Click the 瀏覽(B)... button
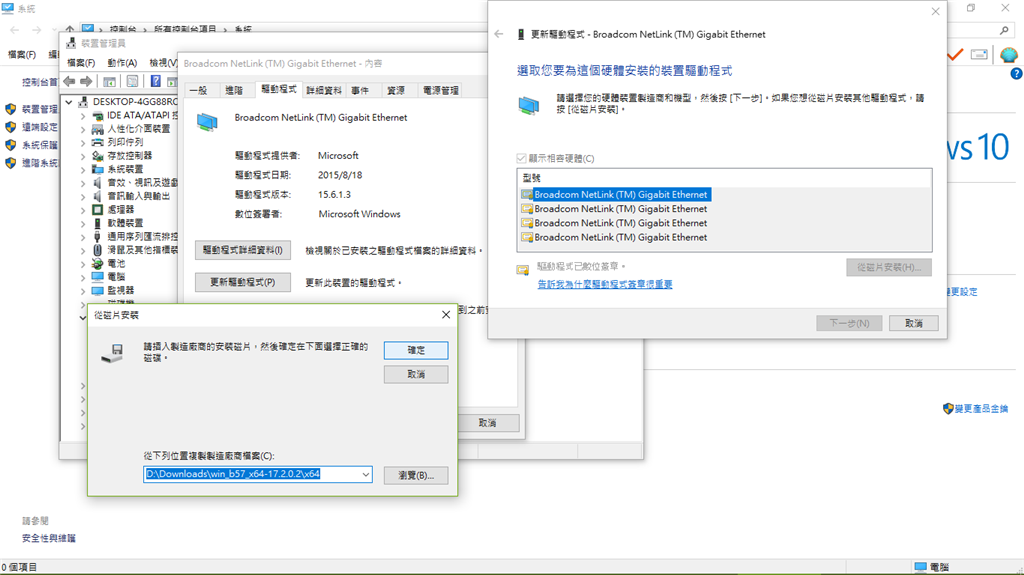The height and width of the screenshot is (575, 1024). point(416,475)
